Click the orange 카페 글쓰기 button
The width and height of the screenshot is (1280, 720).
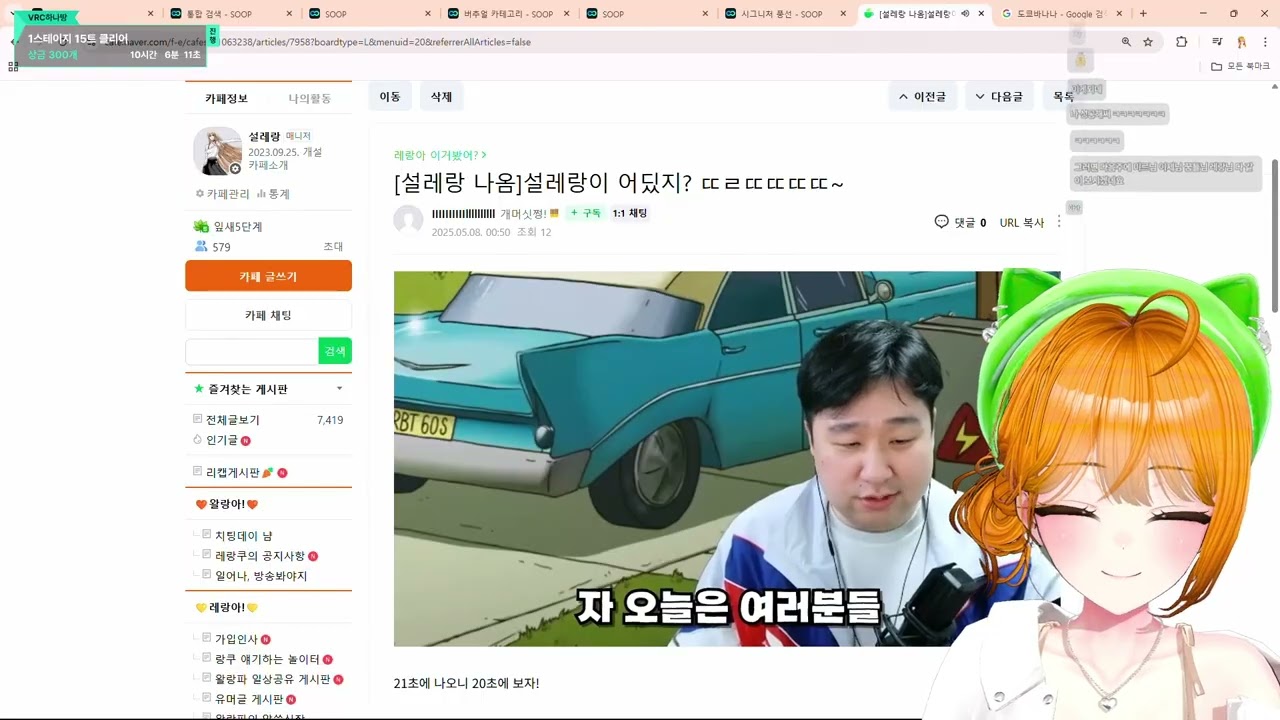(268, 276)
